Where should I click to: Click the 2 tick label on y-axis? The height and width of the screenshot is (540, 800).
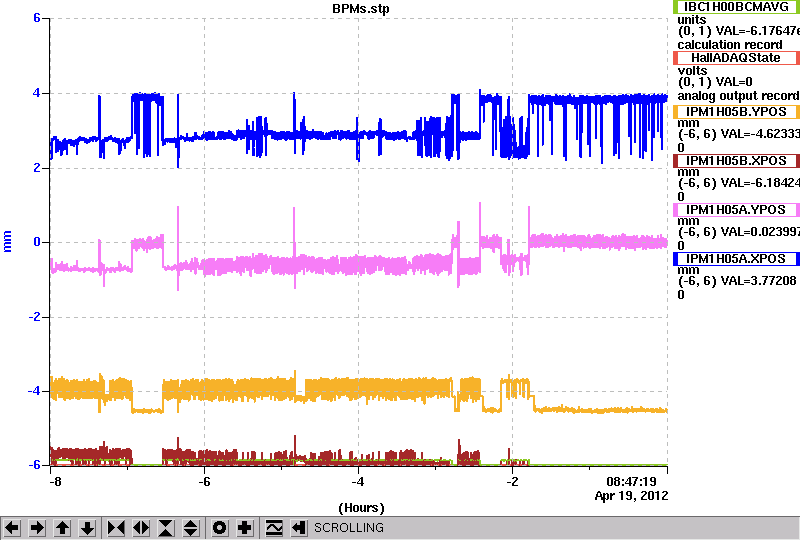click(37, 168)
